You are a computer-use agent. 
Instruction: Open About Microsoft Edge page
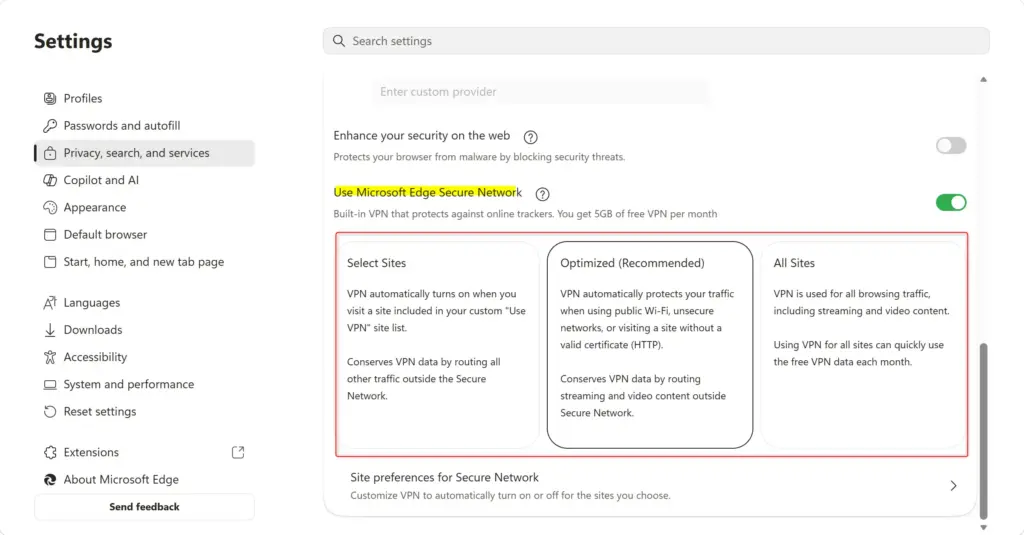coord(144,479)
